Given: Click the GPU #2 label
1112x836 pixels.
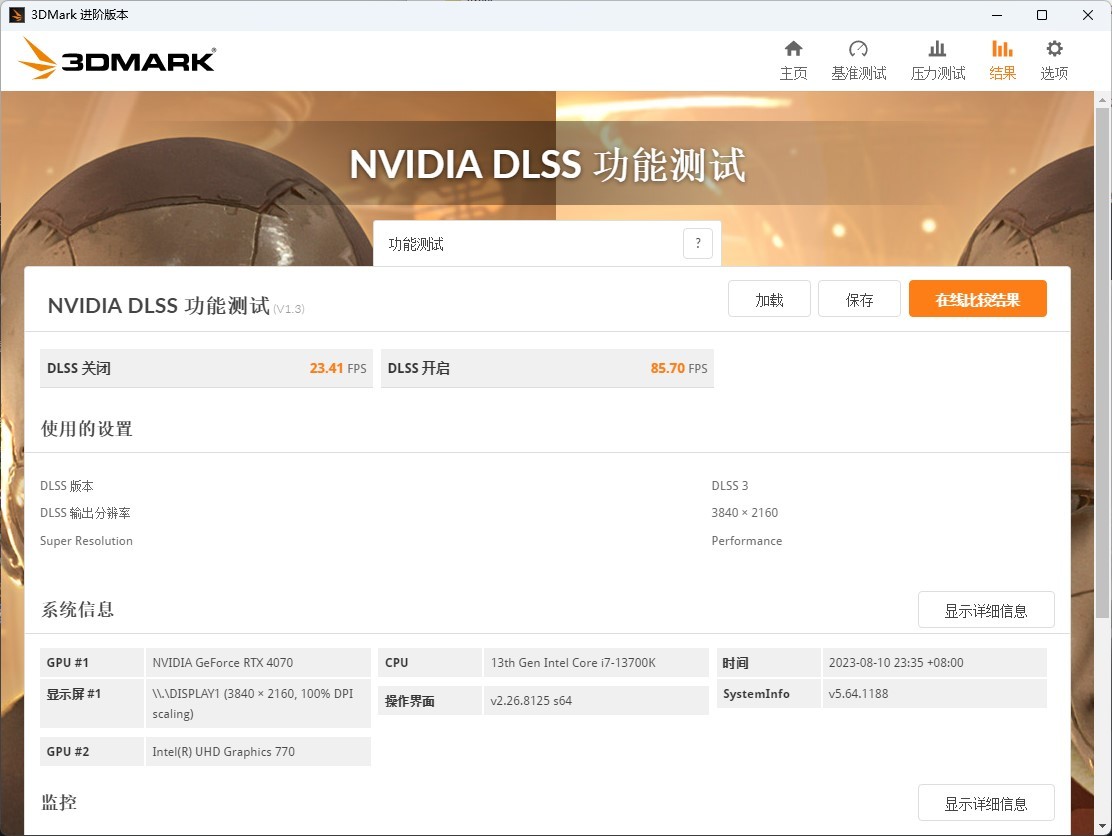Looking at the screenshot, I should [x=68, y=752].
